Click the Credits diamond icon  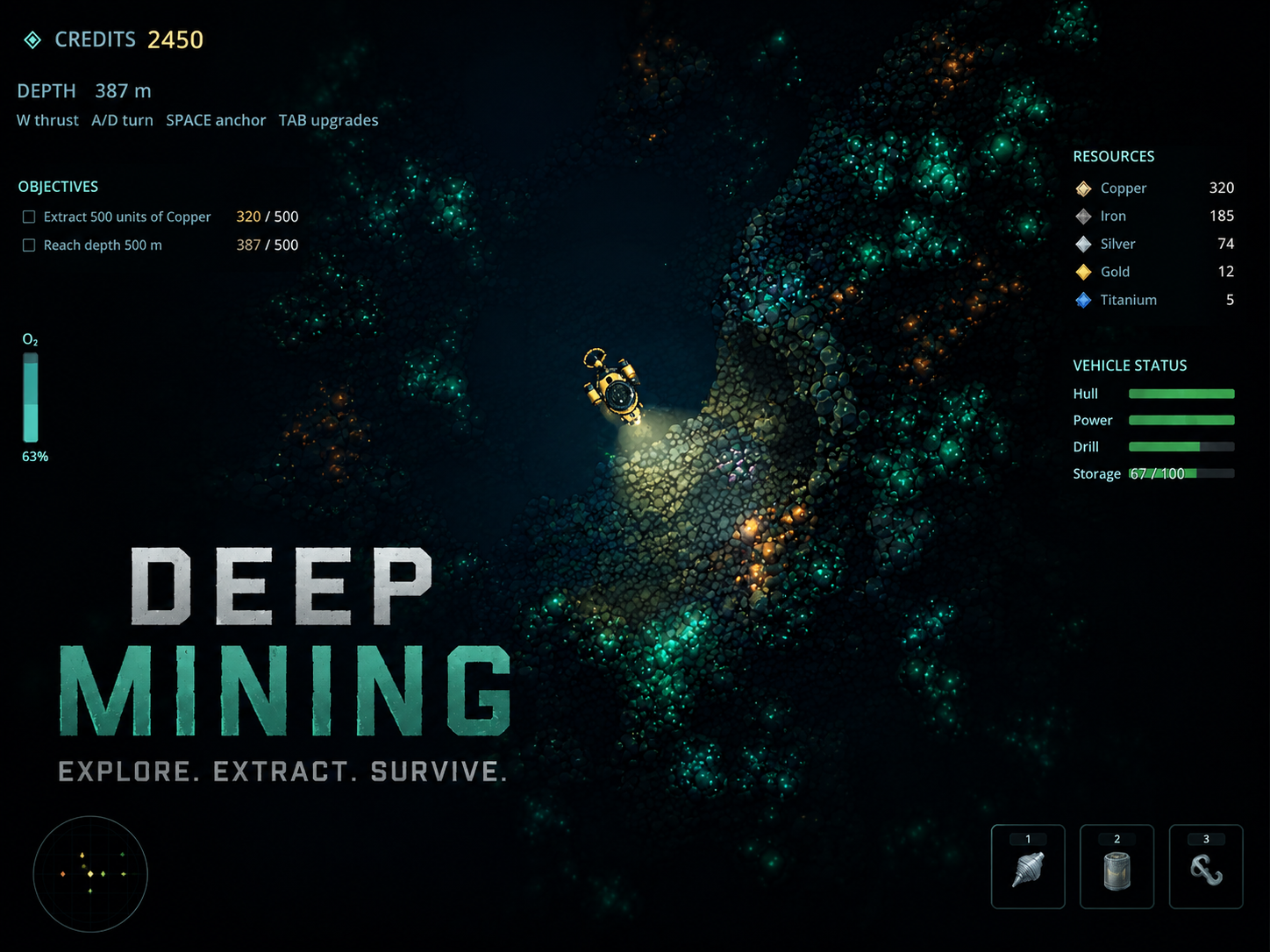[x=32, y=39]
